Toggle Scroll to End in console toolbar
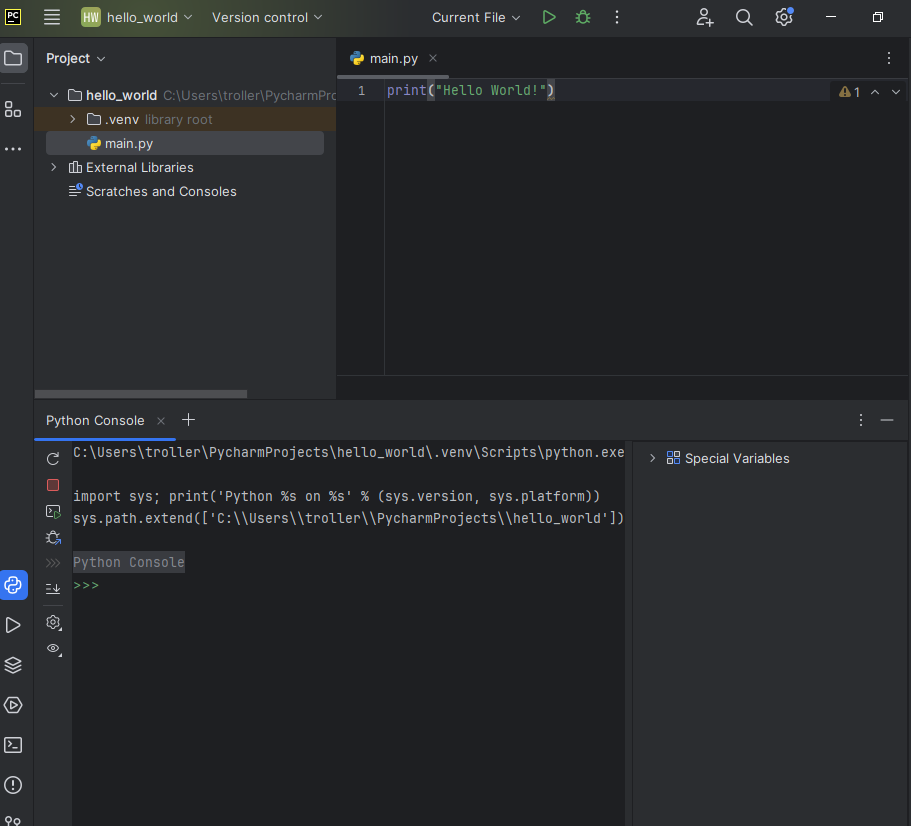 point(53,589)
